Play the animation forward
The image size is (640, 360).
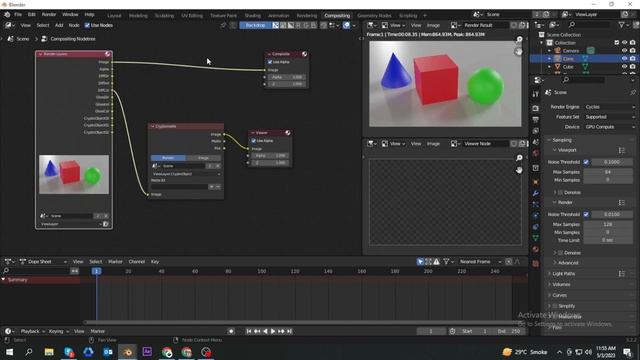tap(273, 331)
